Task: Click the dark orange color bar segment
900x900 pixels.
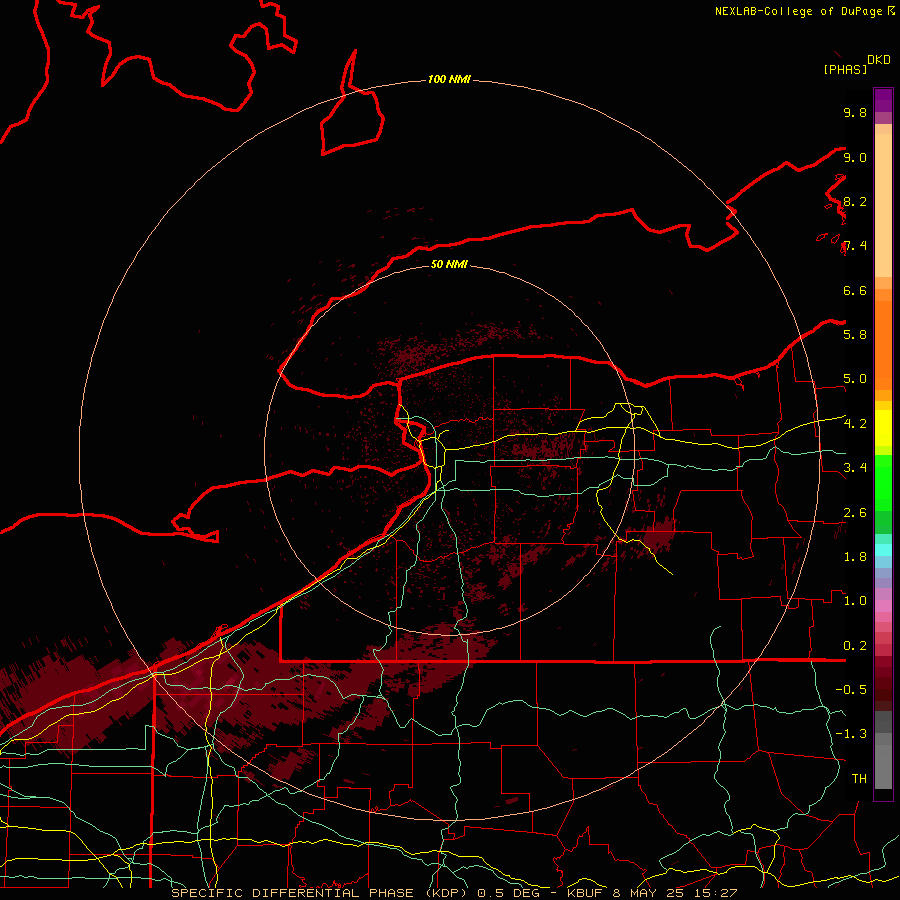Action: click(883, 345)
